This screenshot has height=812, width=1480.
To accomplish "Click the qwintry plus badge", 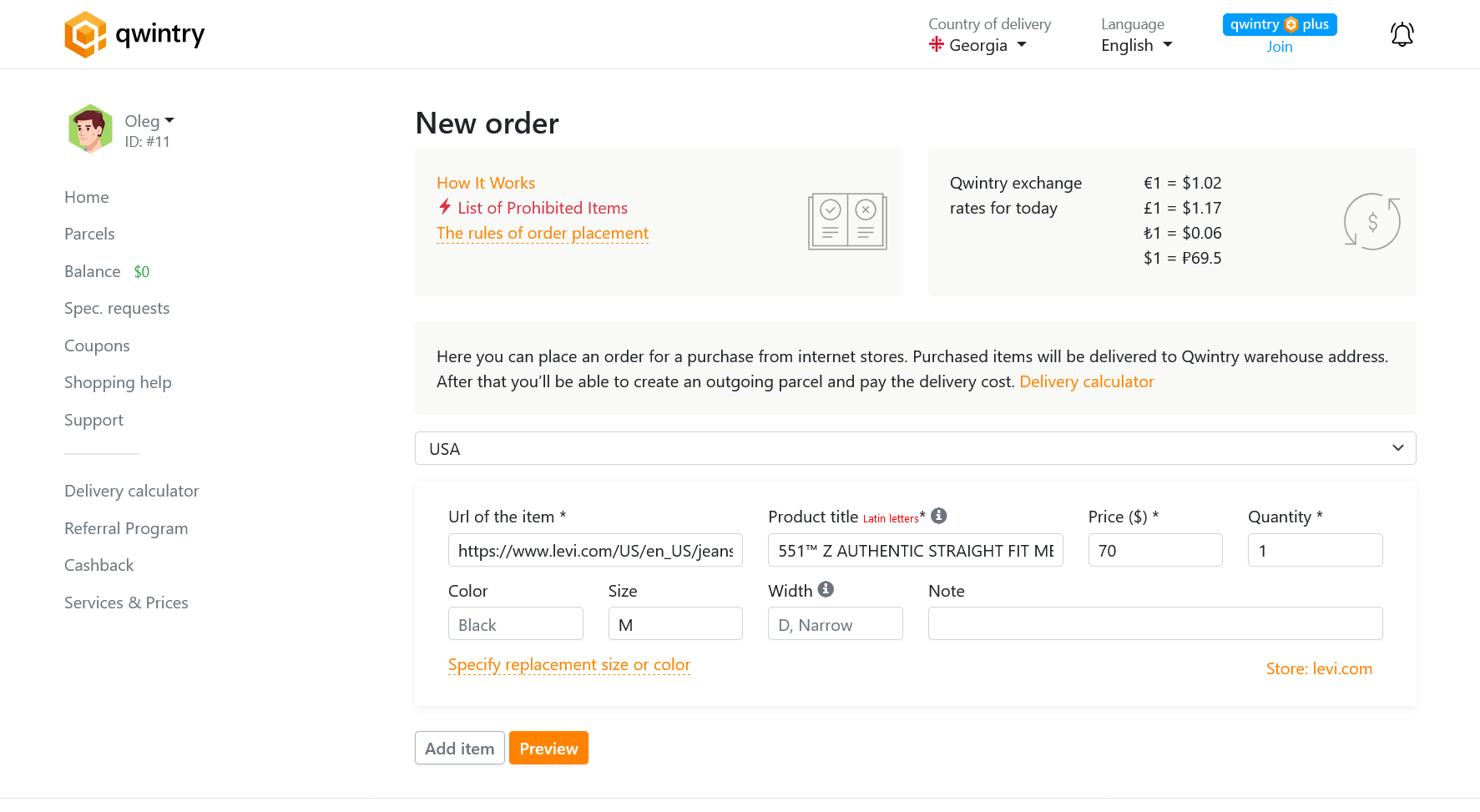I will pos(1279,24).
